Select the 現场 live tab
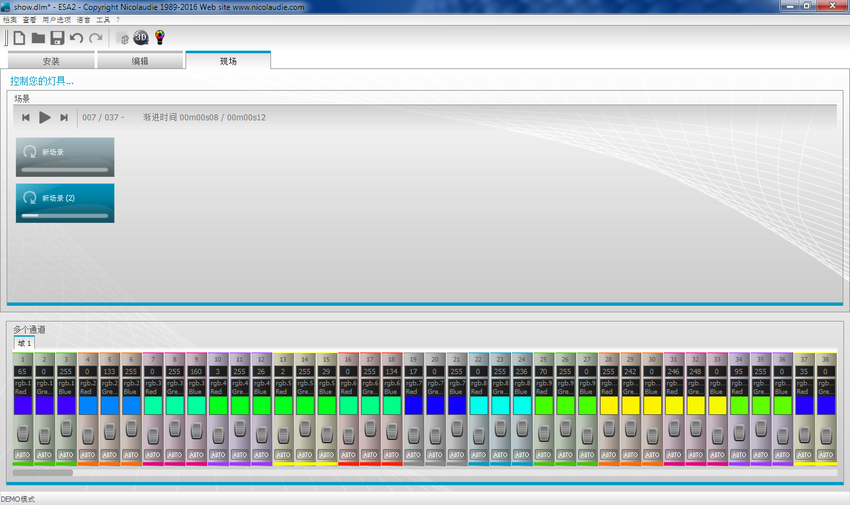Viewport: 850px width, 505px height. 228,61
